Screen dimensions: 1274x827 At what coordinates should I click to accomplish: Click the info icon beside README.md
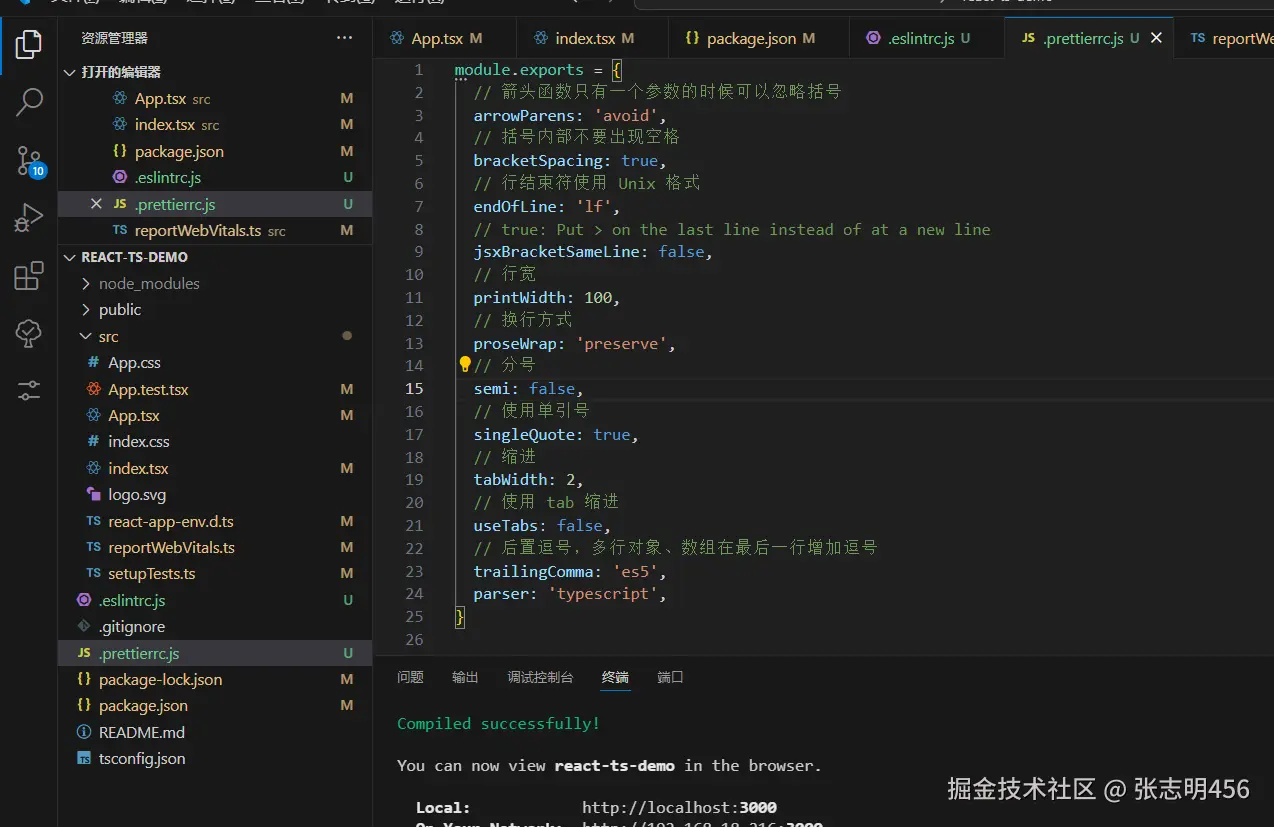84,732
